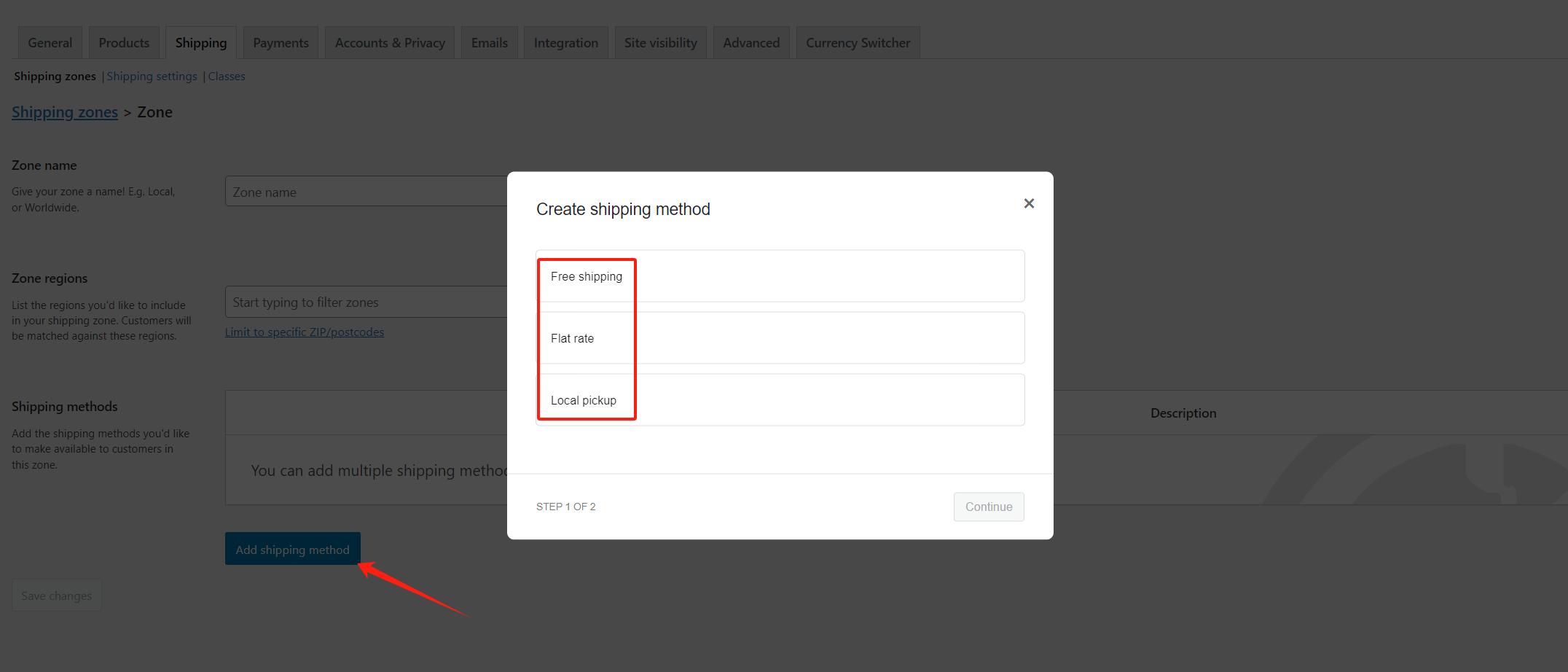Go to the Payments tab
Screen dimensions: 1568x672
click(x=281, y=43)
